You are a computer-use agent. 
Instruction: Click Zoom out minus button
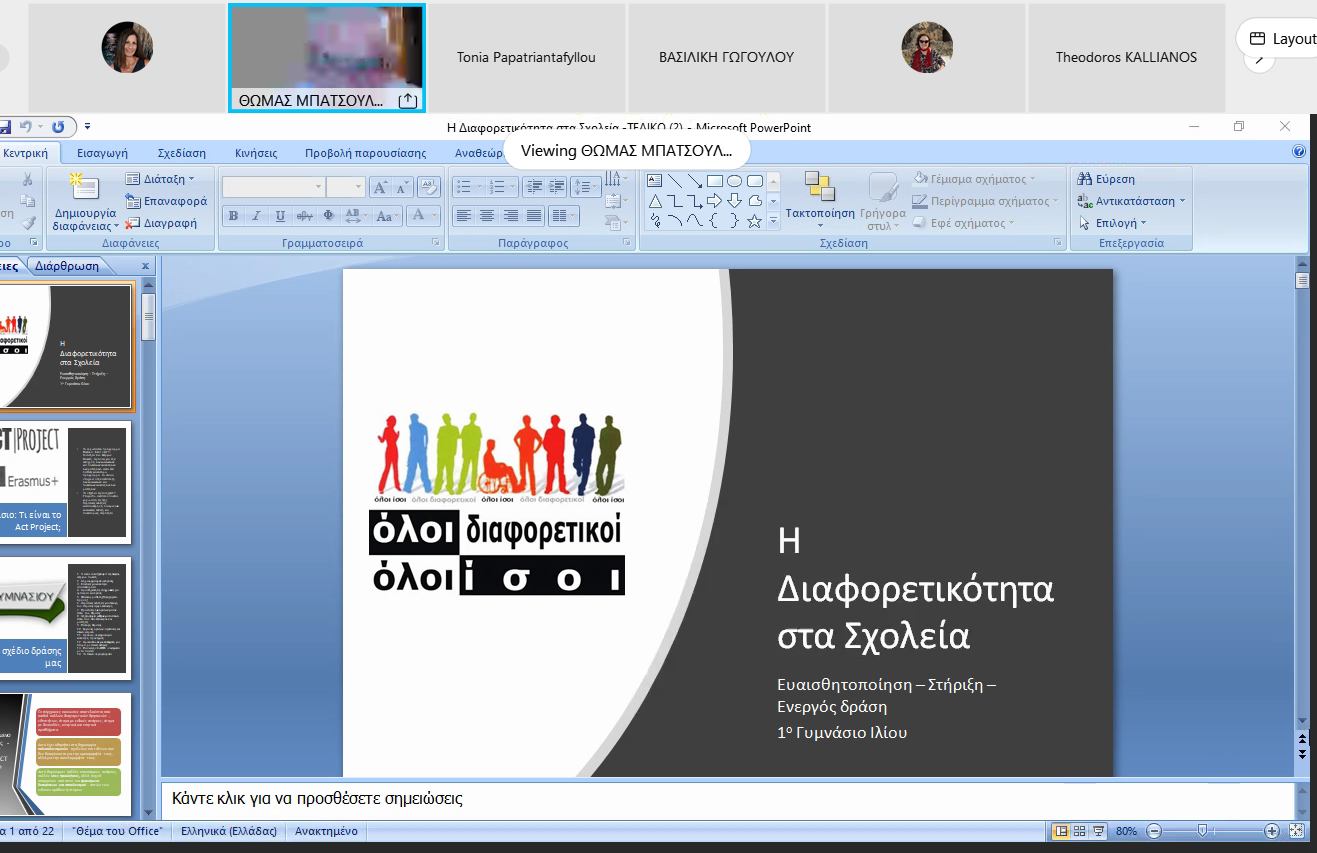click(1154, 831)
